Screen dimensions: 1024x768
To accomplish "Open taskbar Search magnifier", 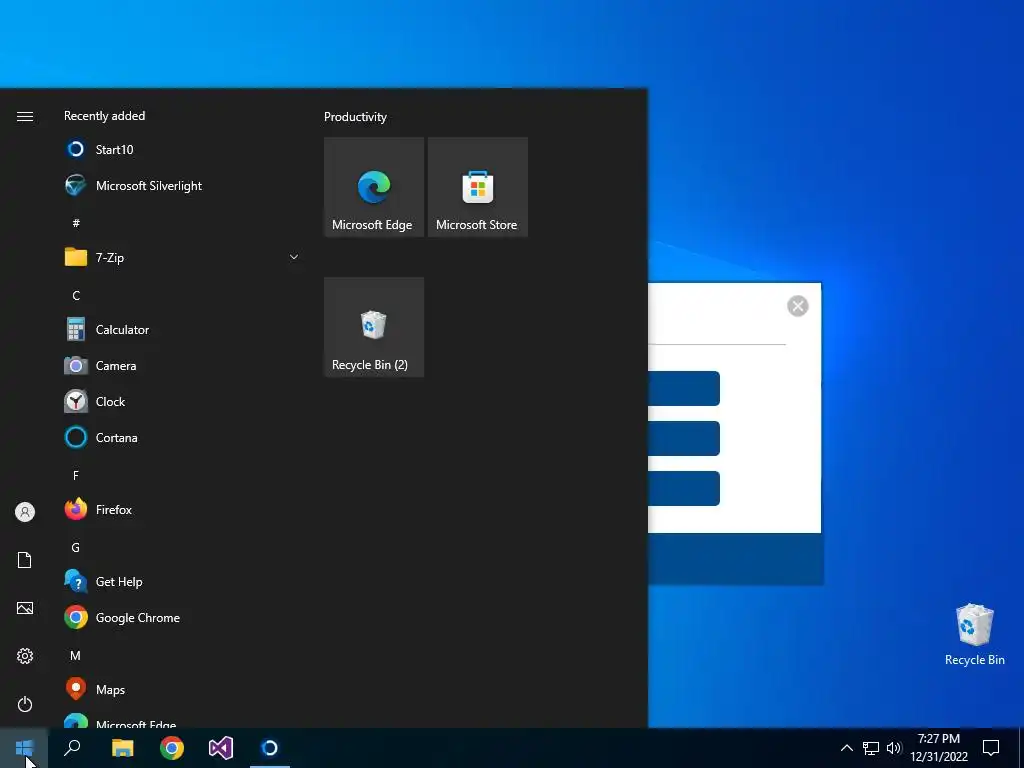I will coord(72,748).
